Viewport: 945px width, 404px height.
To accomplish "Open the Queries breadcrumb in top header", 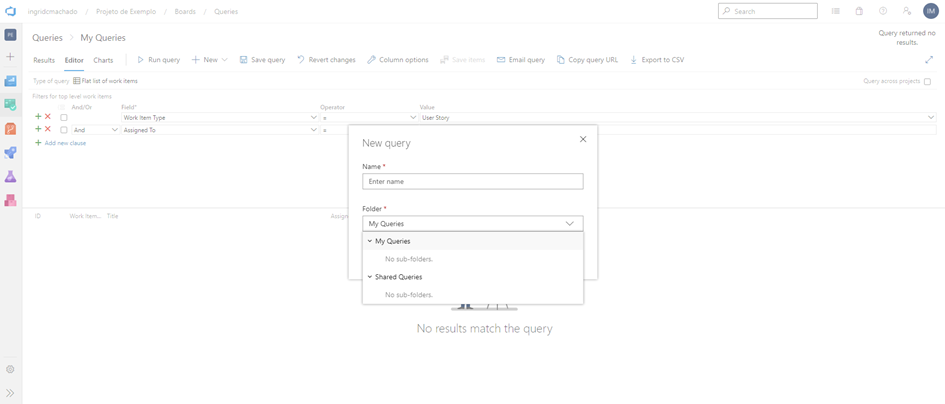I will (226, 11).
